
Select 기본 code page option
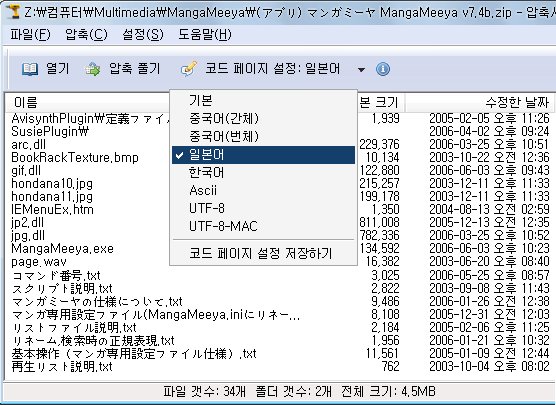263,100
